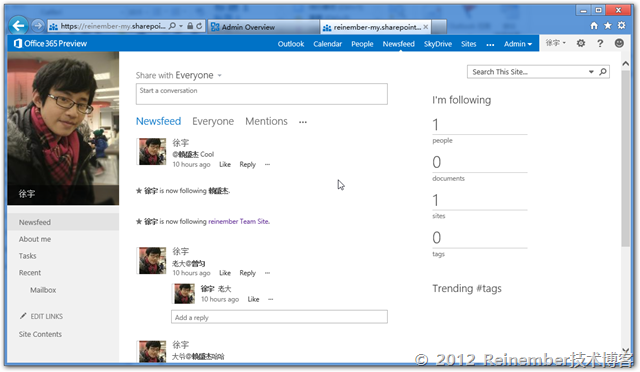Close the reinember-my.sharepoint browser tab
The width and height of the screenshot is (640, 372).
tap(426, 27)
